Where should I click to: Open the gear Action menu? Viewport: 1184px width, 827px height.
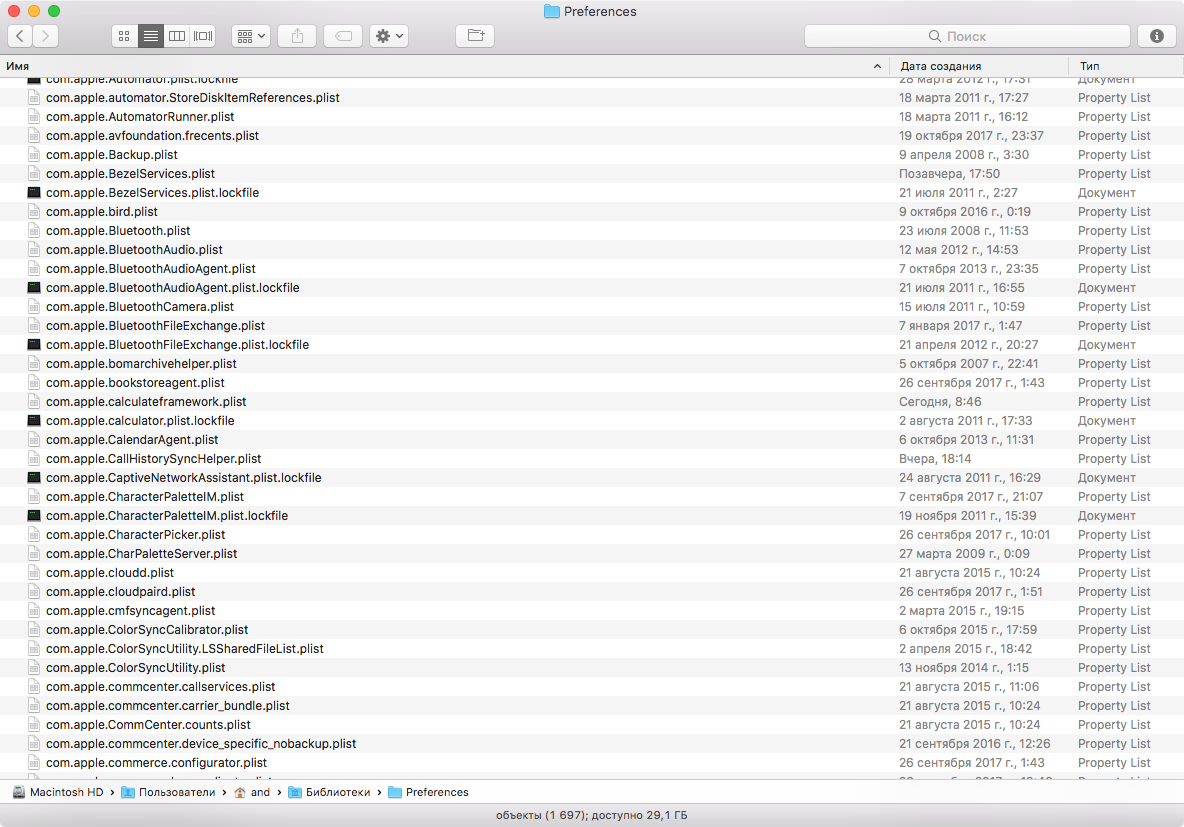[x=388, y=36]
